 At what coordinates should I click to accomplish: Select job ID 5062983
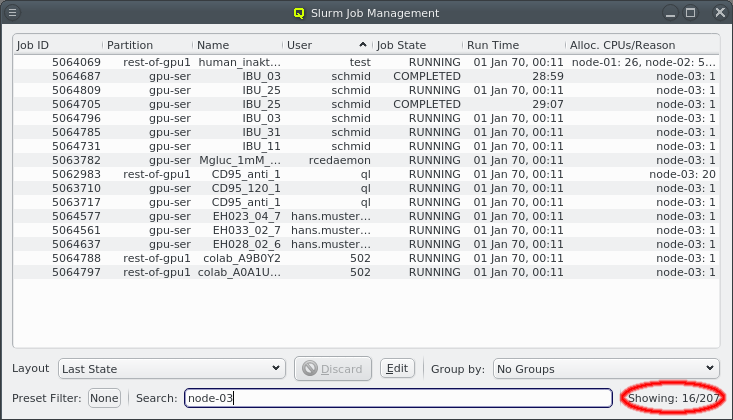(76, 174)
